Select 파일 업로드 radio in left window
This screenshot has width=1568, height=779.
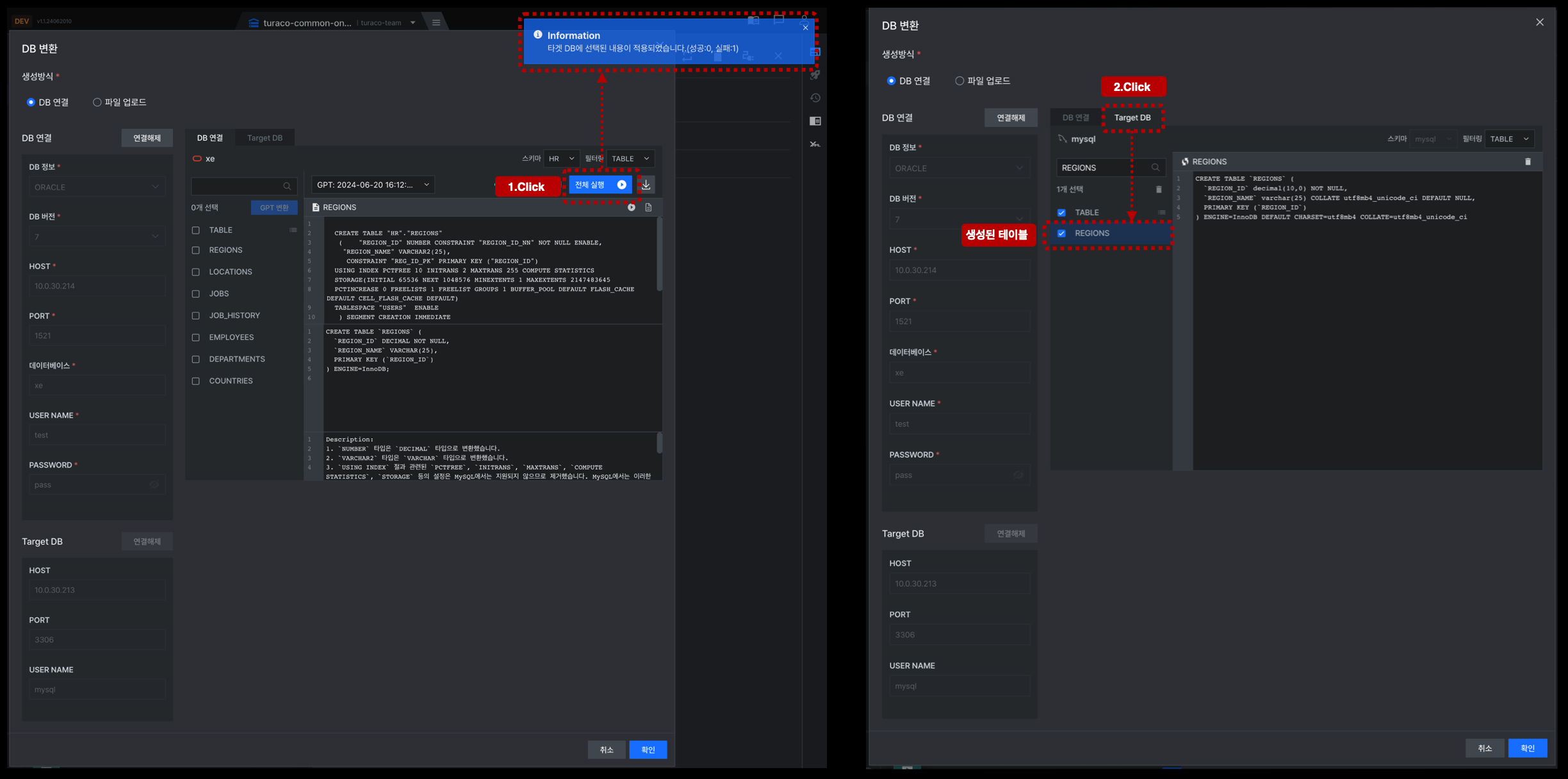coord(97,102)
